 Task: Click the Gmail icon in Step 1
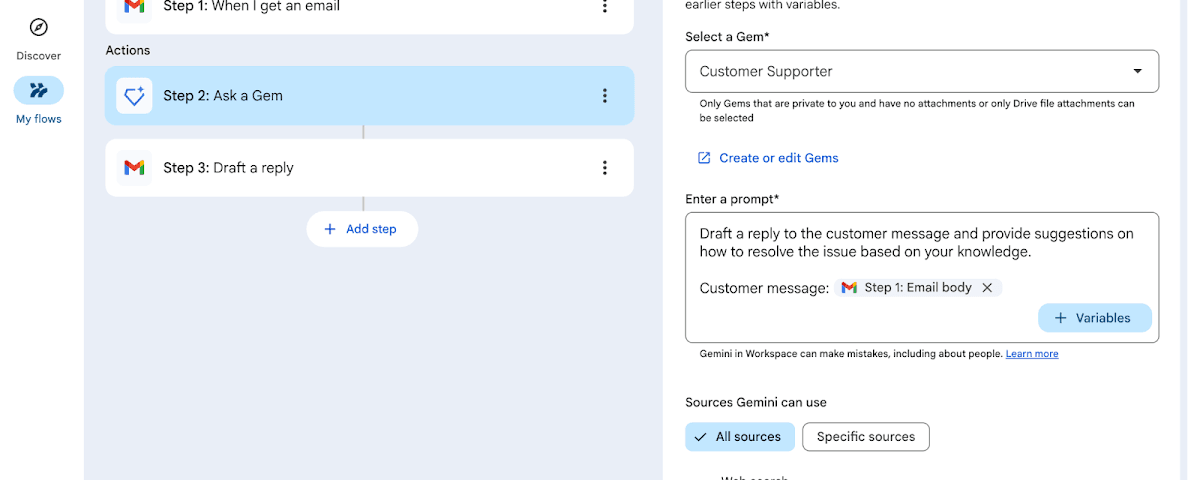pyautogui.click(x=134, y=7)
